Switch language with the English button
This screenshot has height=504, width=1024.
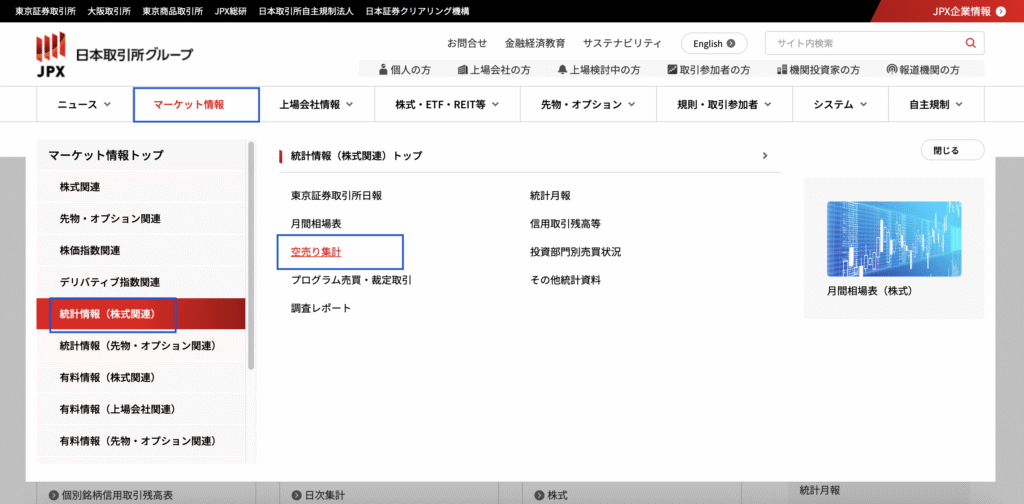(714, 43)
